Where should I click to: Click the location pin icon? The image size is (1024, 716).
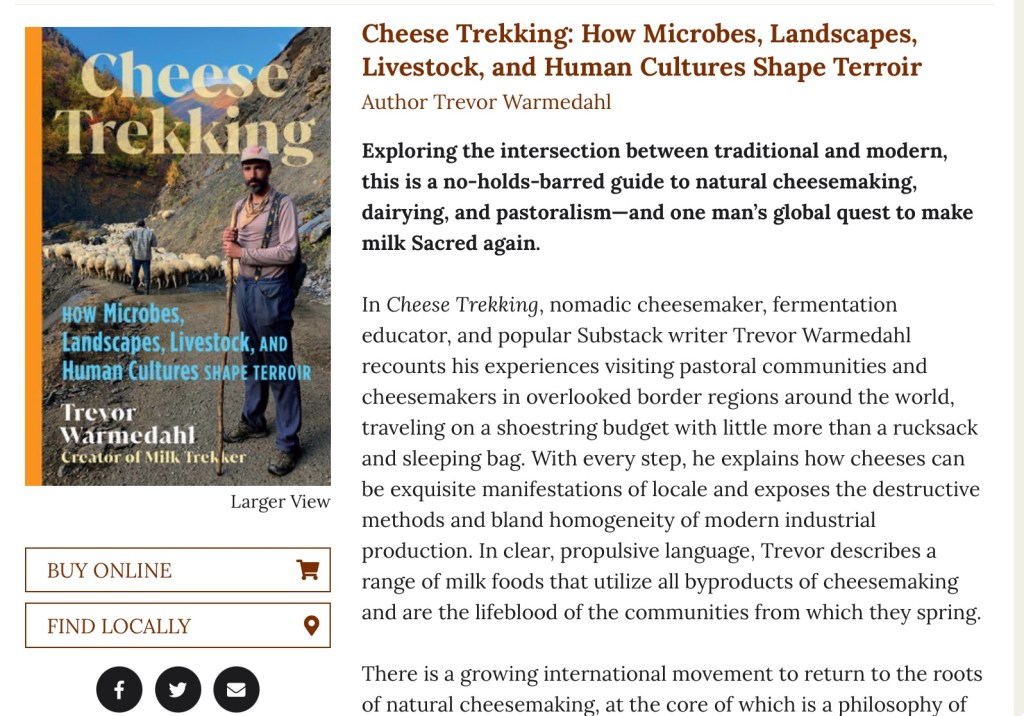[311, 626]
